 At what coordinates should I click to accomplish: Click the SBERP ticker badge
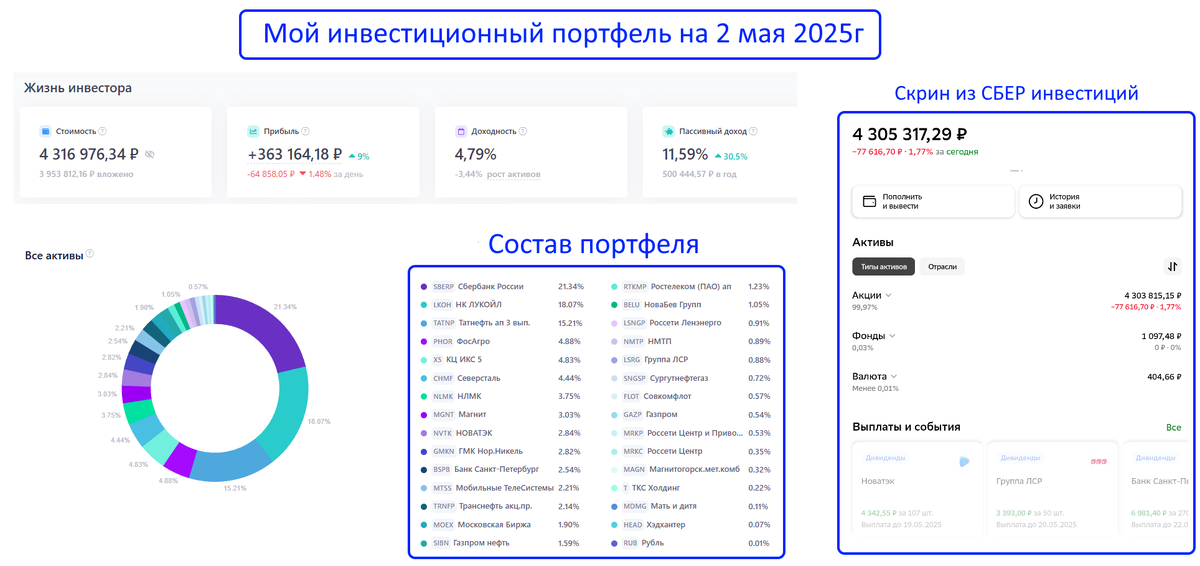click(443, 286)
